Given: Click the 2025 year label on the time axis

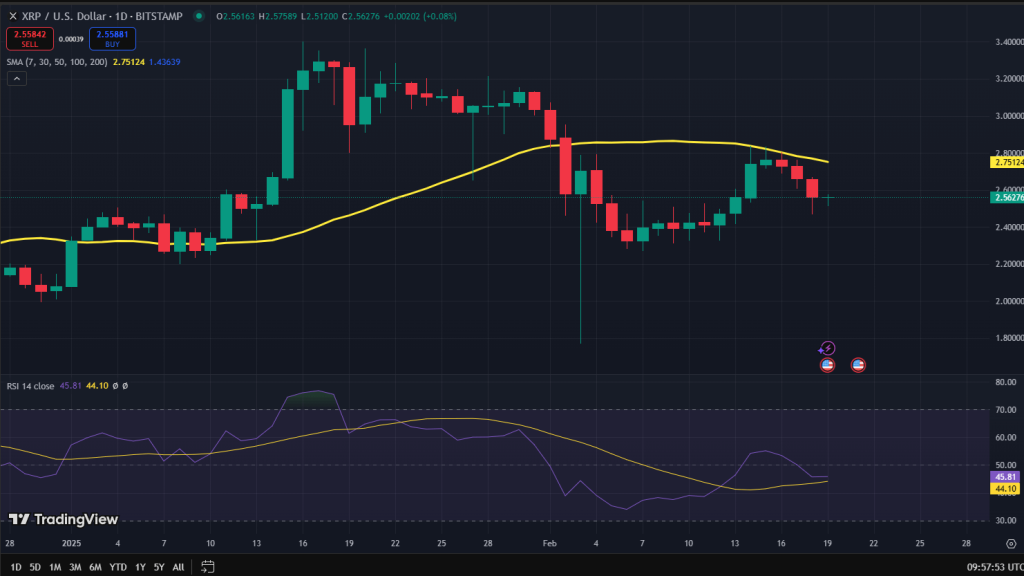Looking at the screenshot, I should (x=71, y=543).
